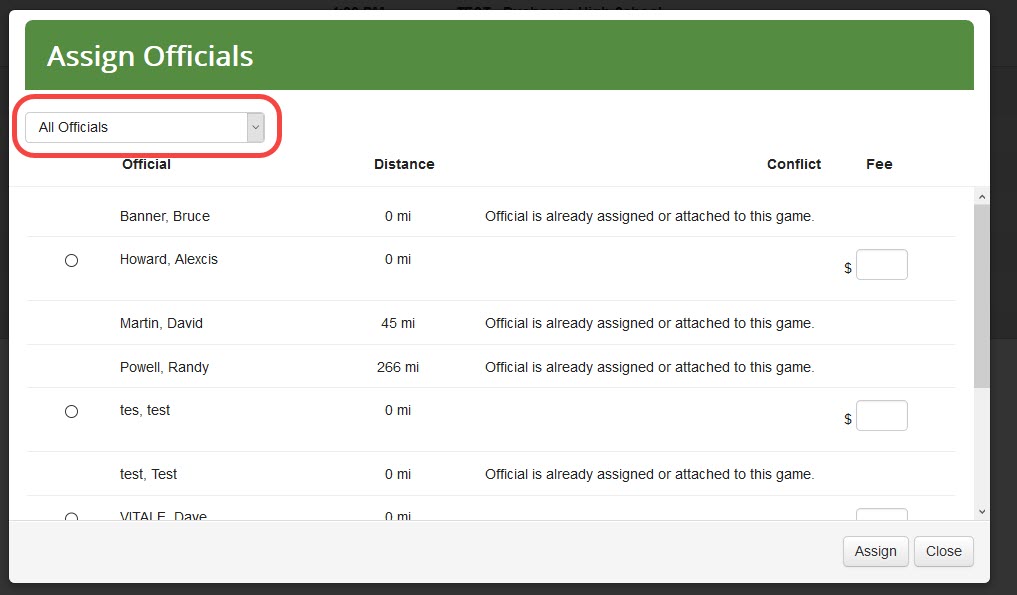Select the radio button for Howard, Alexcis
The image size is (1017, 595).
click(71, 260)
